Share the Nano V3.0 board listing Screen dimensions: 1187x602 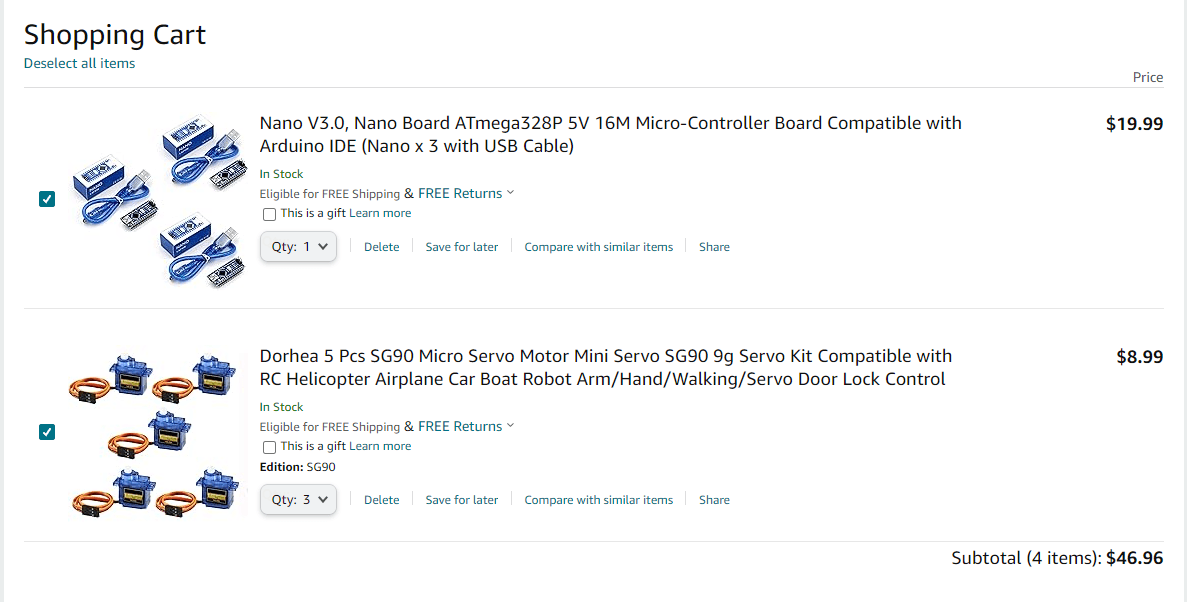pyautogui.click(x=714, y=247)
